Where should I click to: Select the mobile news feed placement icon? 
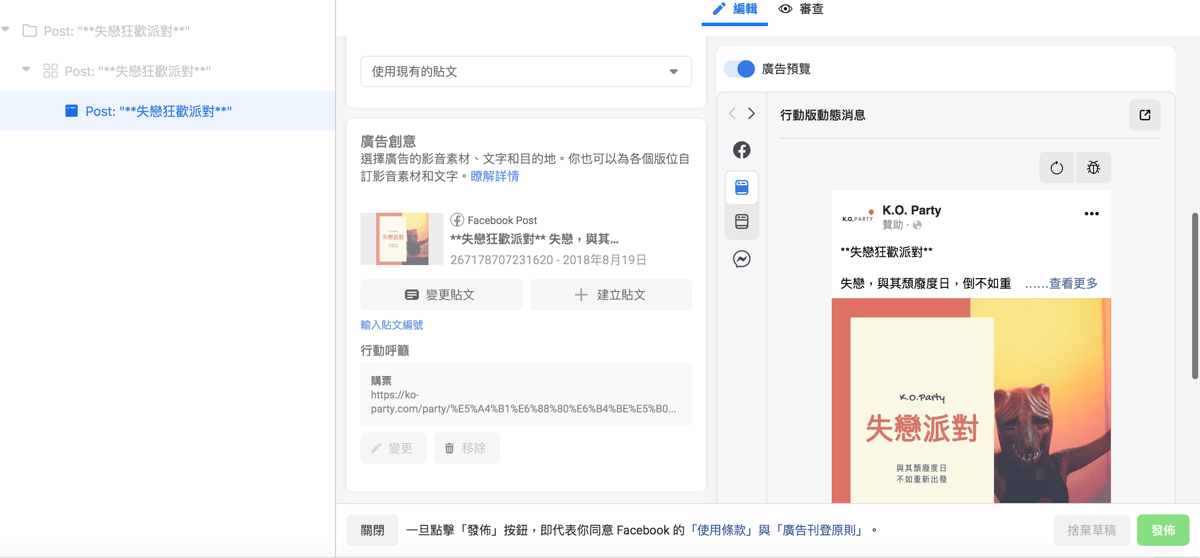click(x=742, y=188)
